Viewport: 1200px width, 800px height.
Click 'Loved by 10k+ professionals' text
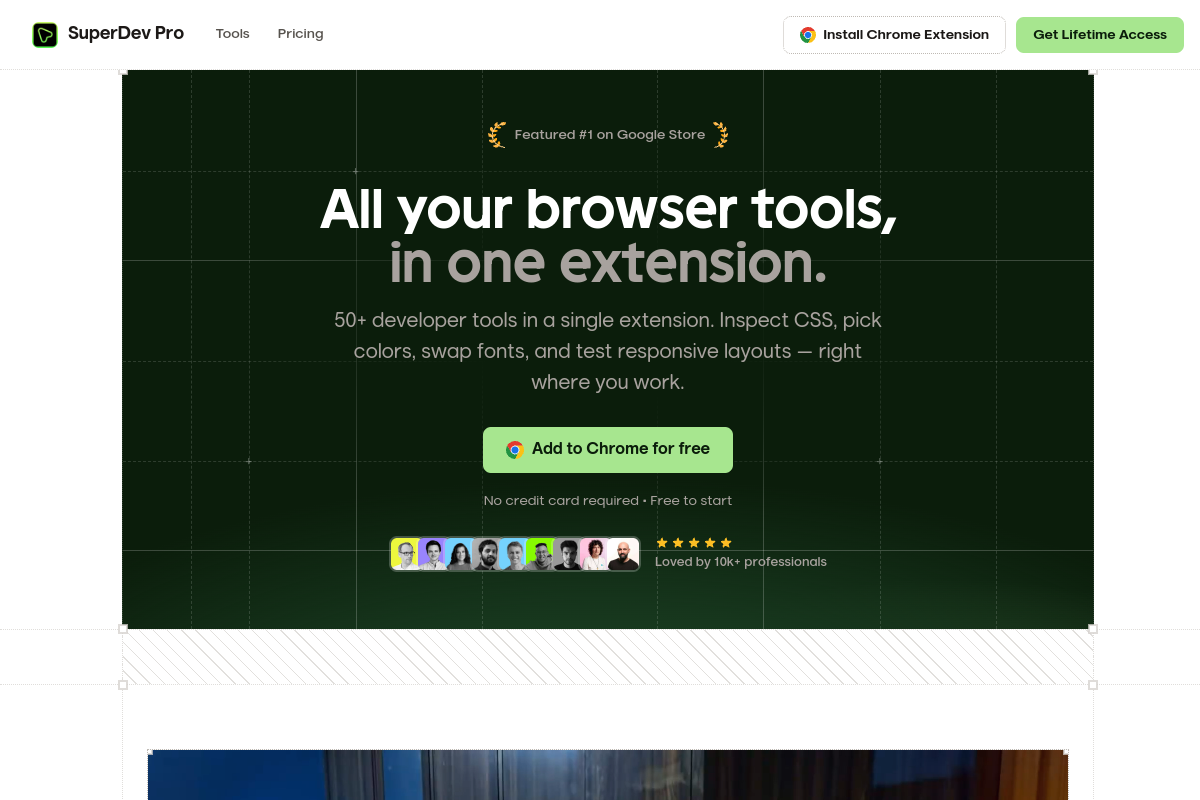click(x=741, y=562)
